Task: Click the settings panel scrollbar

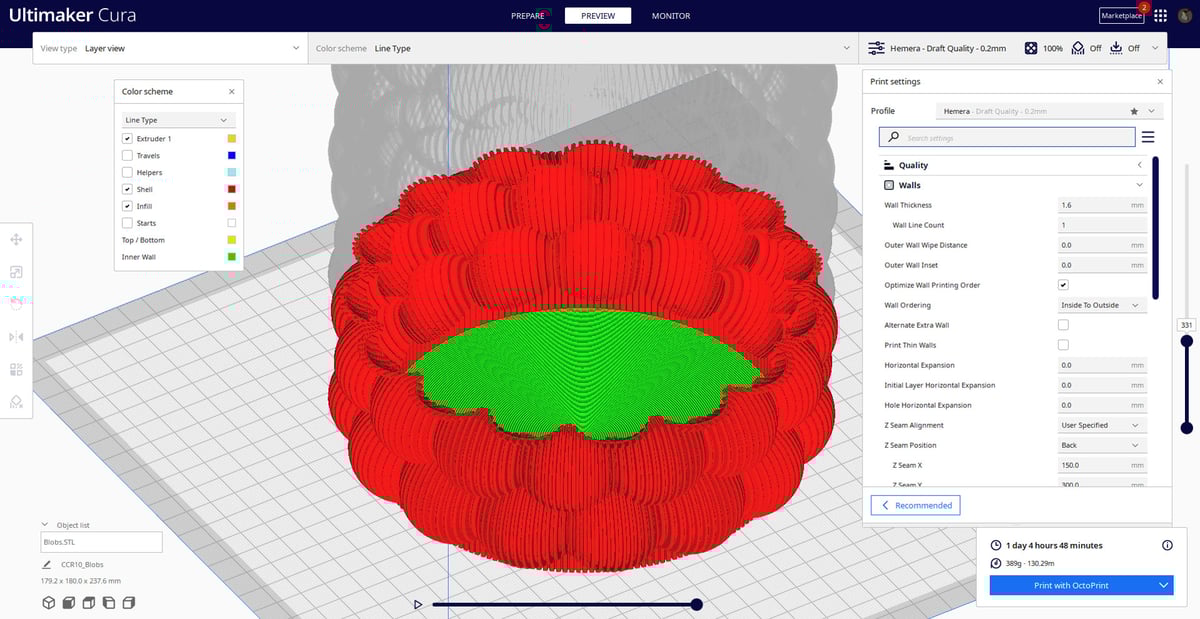Action: 1156,227
